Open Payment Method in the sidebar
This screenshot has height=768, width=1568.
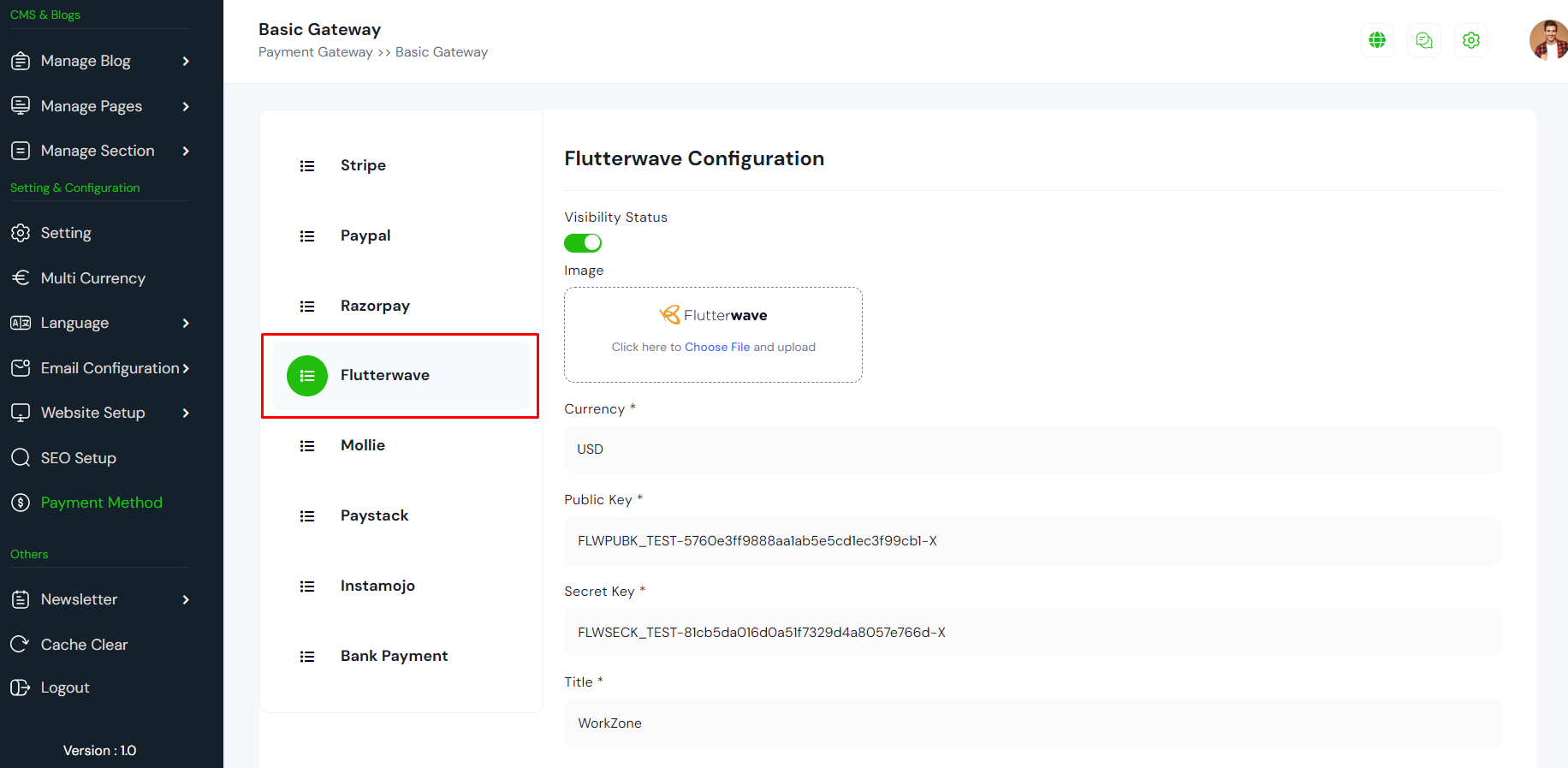tap(101, 503)
